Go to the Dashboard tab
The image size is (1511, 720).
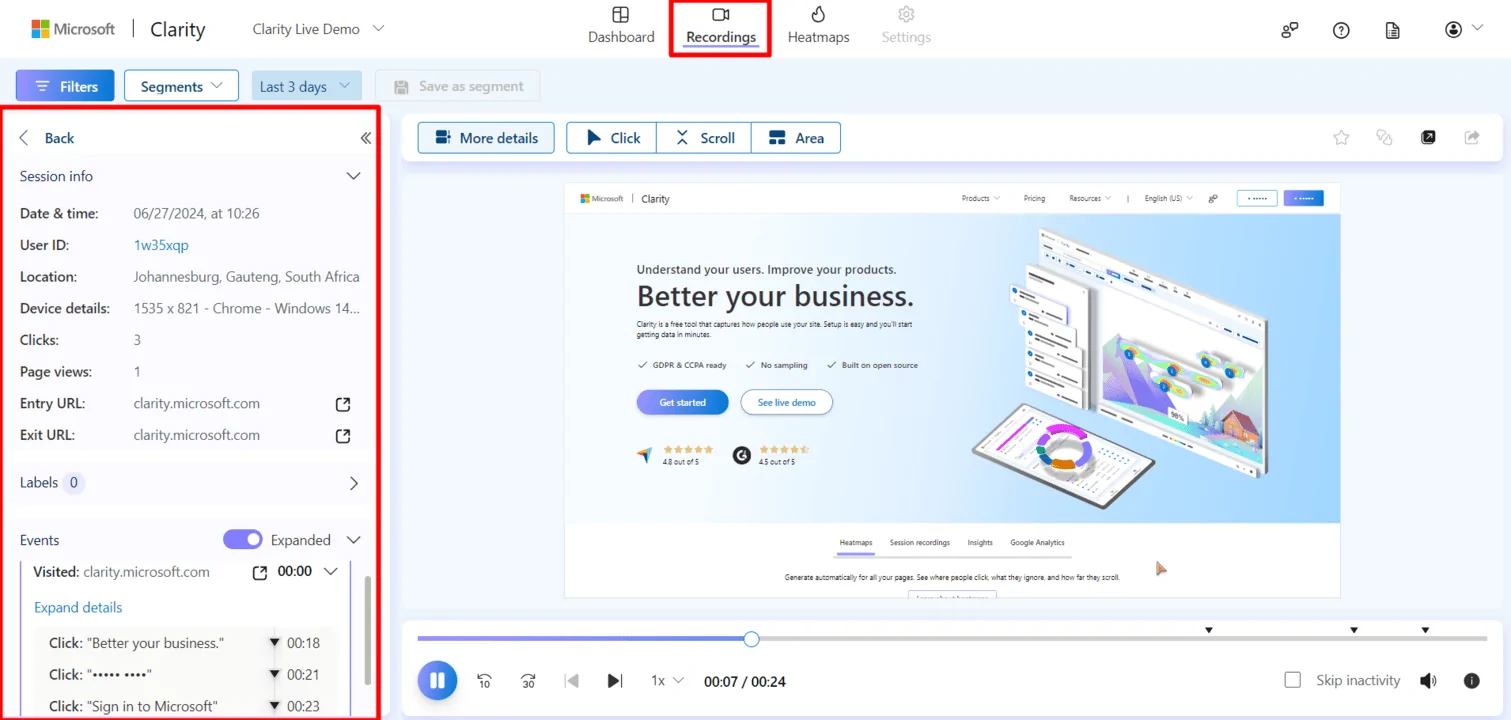(x=621, y=26)
